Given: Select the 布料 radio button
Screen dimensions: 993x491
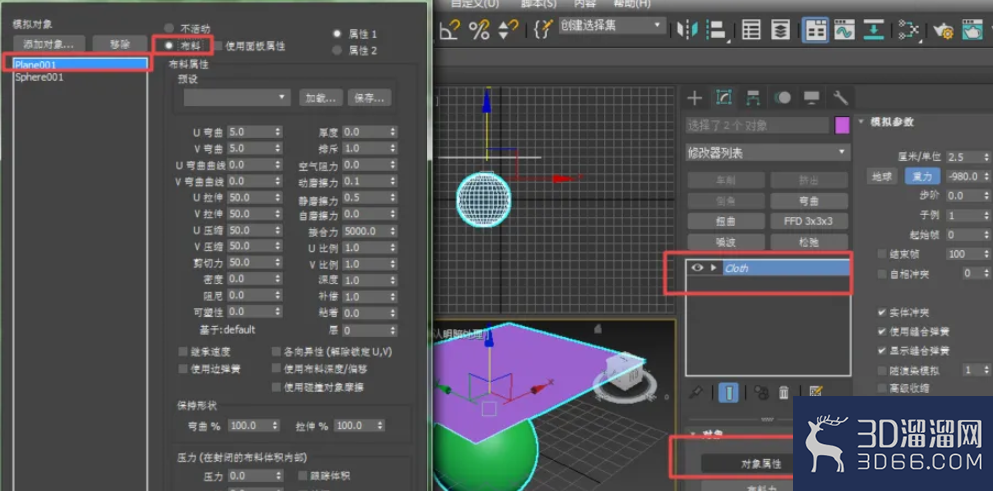Looking at the screenshot, I should click(168, 46).
